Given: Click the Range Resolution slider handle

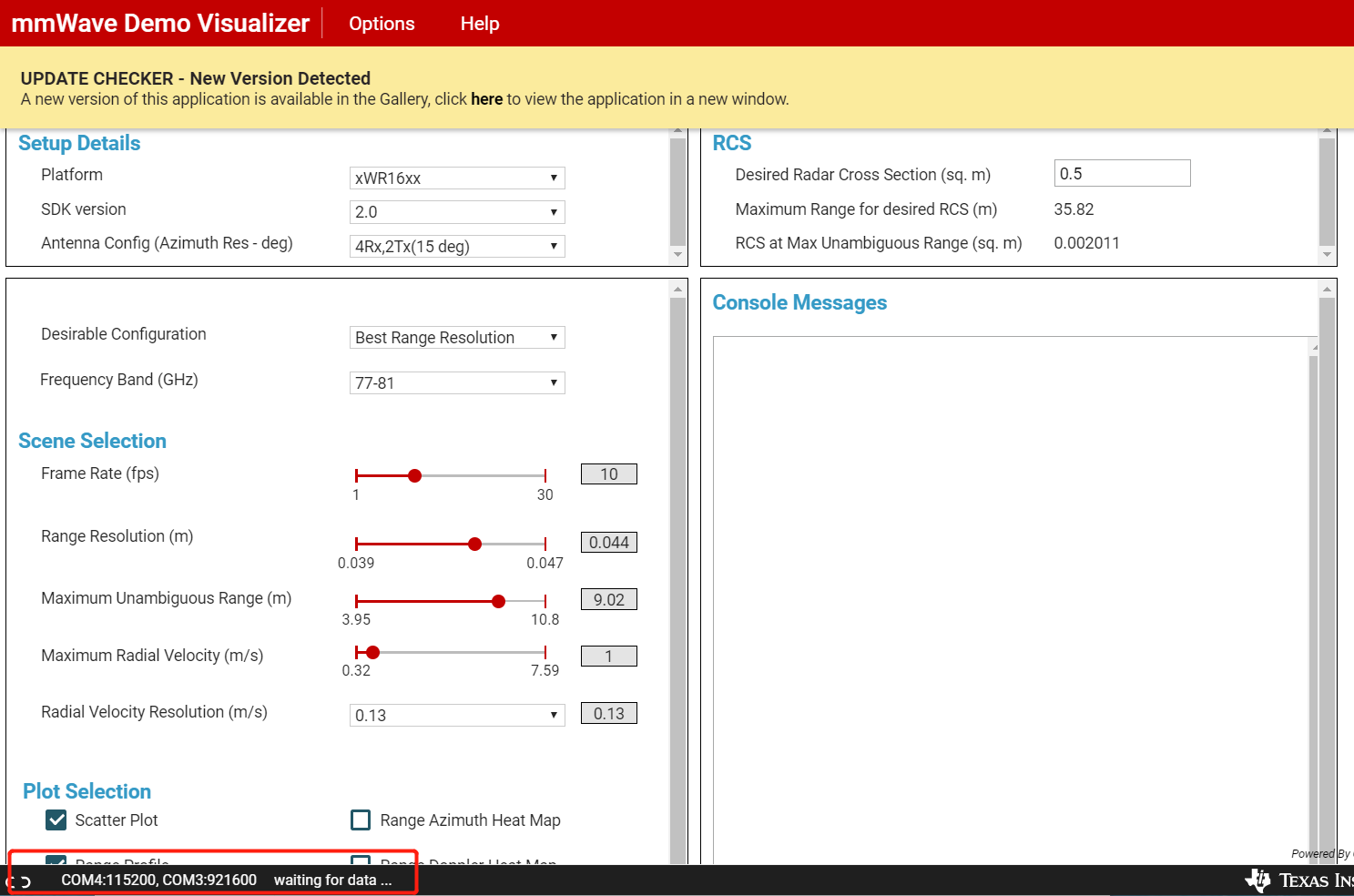Looking at the screenshot, I should [474, 544].
